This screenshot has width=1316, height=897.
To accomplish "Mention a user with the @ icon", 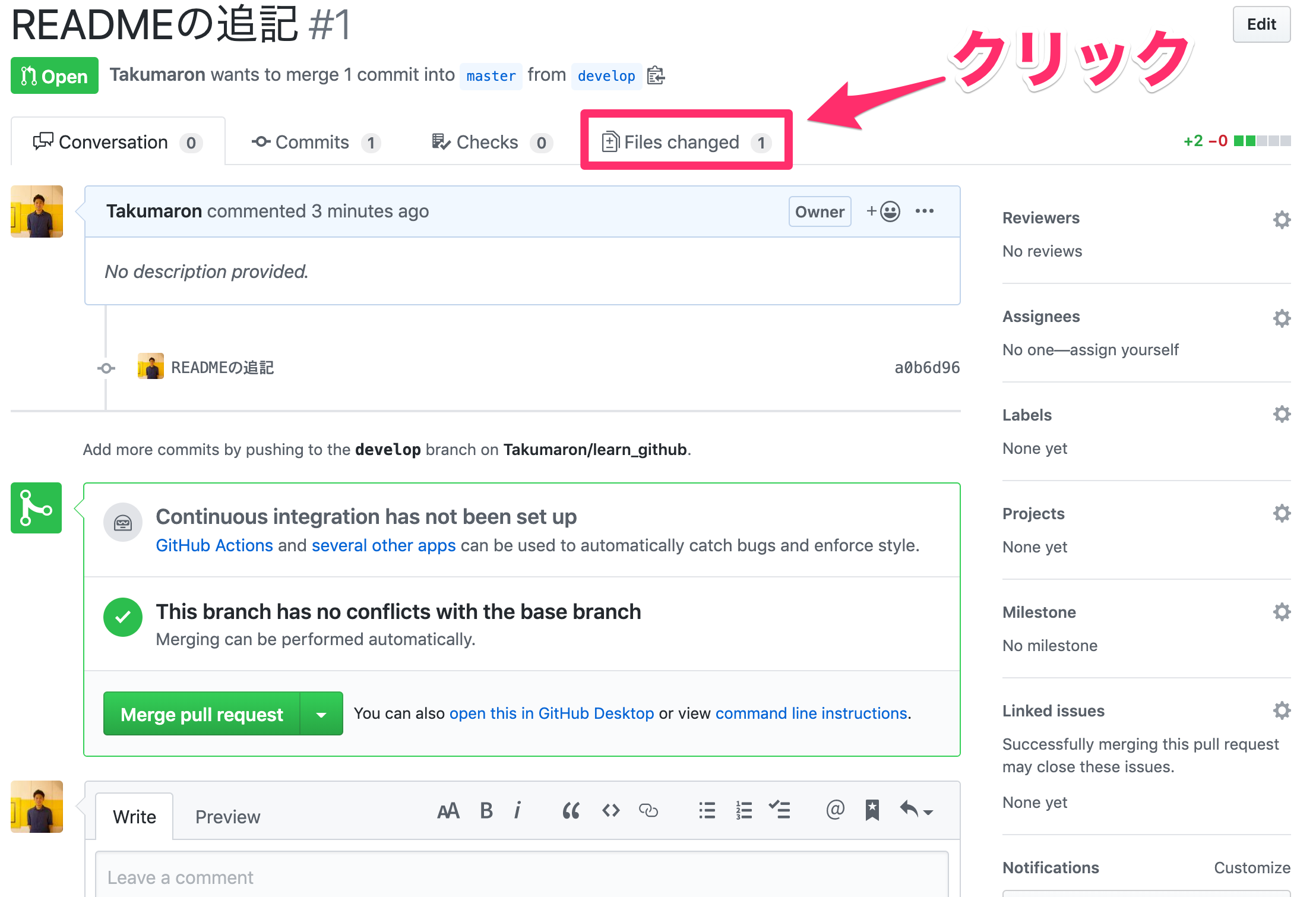I will click(x=835, y=809).
